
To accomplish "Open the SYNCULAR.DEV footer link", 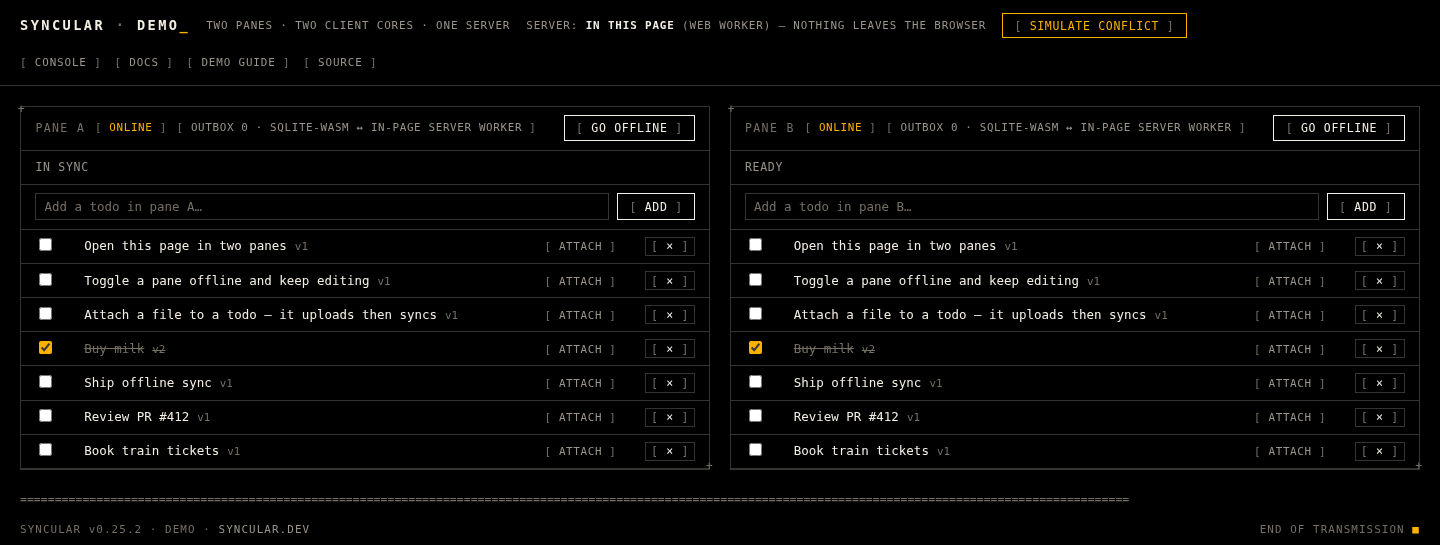I will pos(264,529).
